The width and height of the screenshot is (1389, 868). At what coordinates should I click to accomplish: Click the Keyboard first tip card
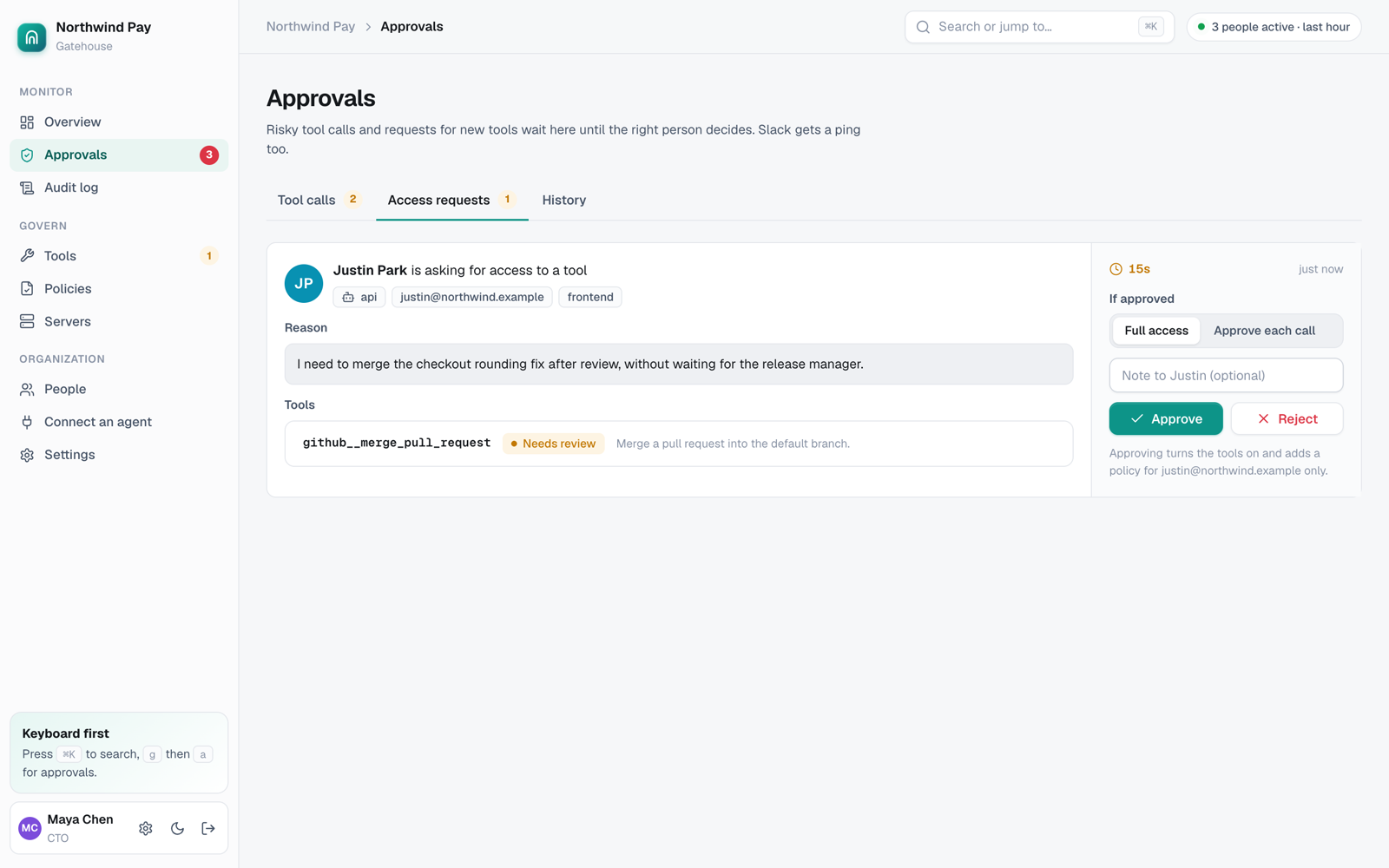pyautogui.click(x=119, y=753)
